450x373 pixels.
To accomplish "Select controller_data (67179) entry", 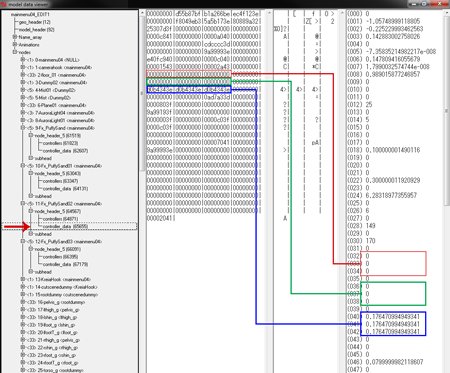I will click(65, 264).
